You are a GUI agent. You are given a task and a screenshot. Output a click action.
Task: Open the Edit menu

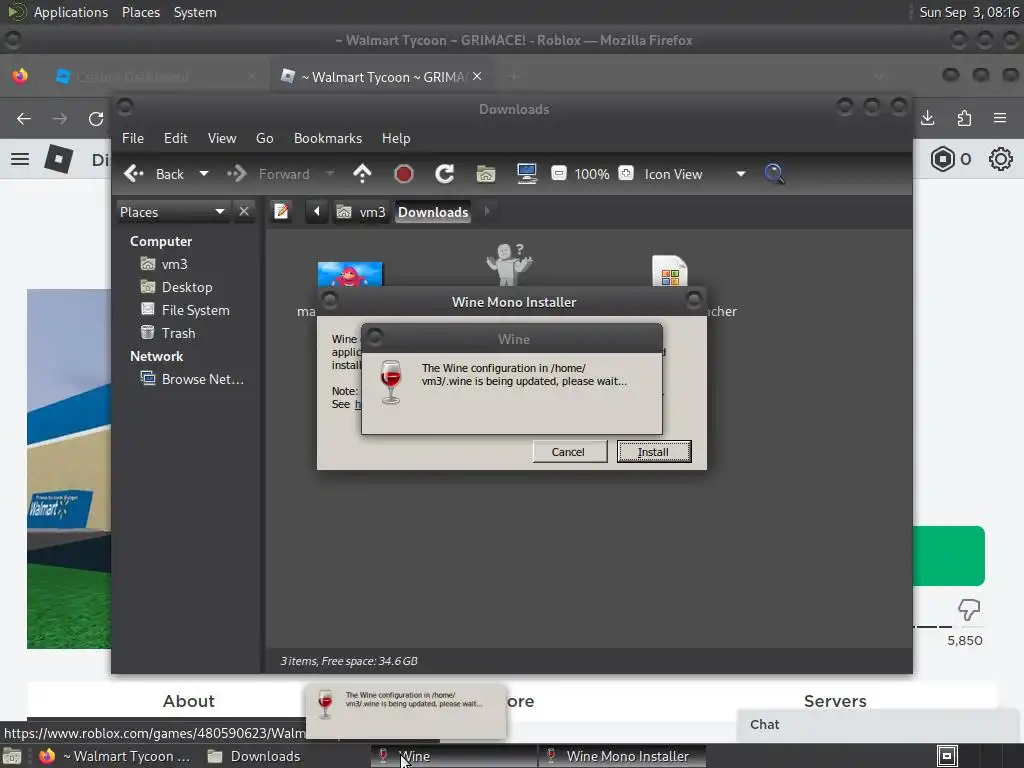[176, 138]
